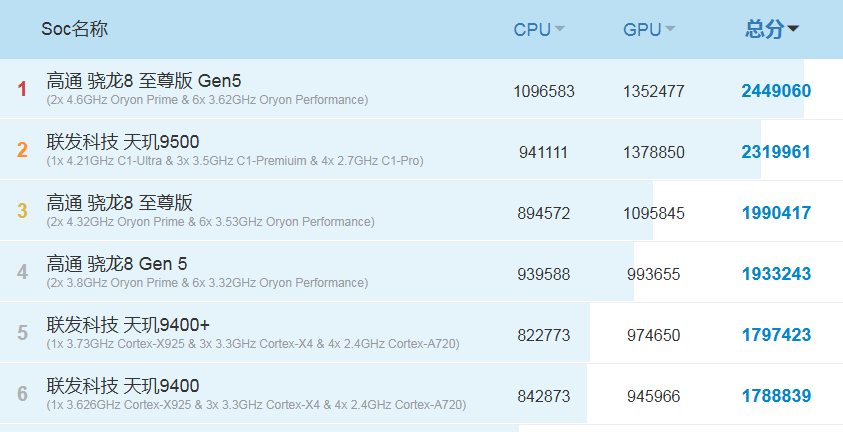This screenshot has width=843, height=432.
Task: Select CPU score 1096583
Action: [x=544, y=91]
